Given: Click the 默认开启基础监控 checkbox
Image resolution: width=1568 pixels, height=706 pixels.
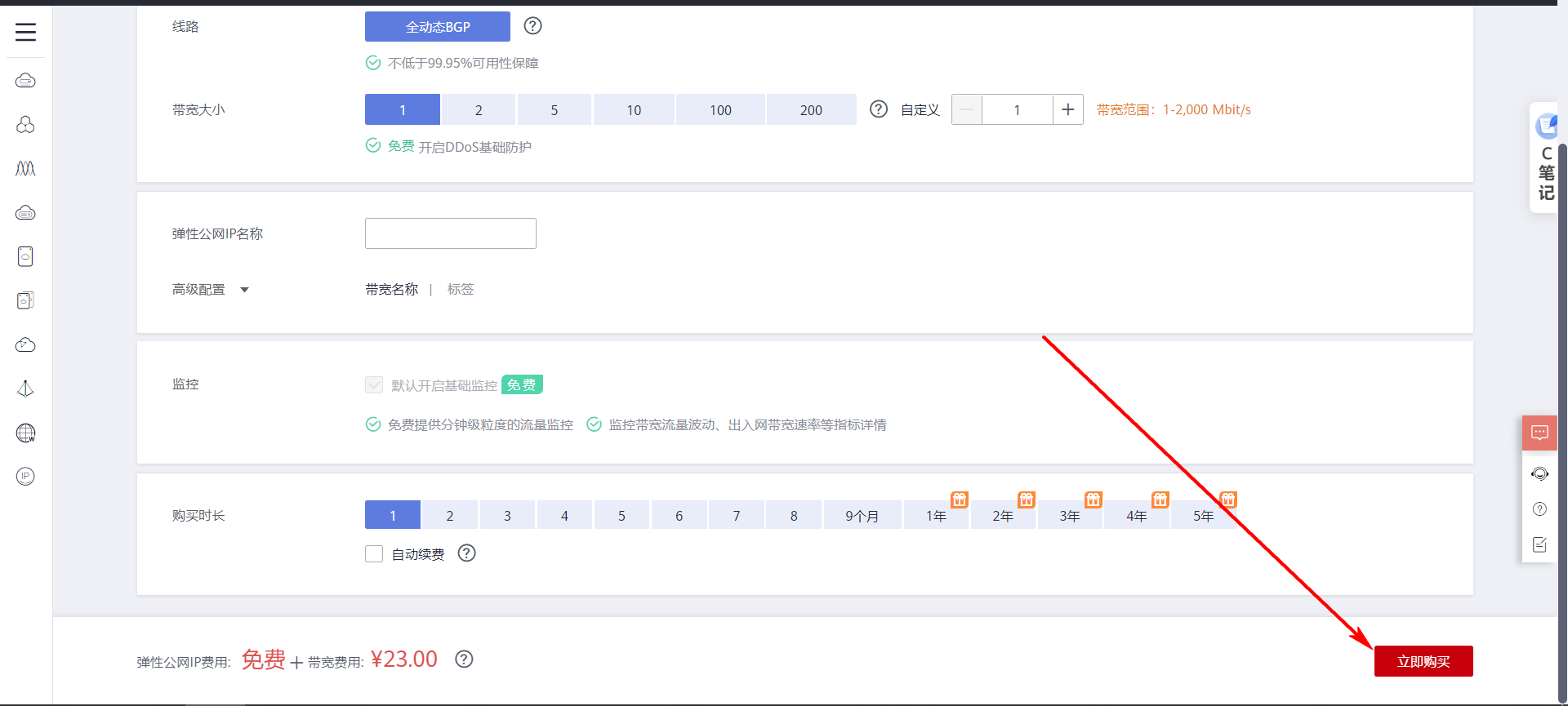Looking at the screenshot, I should (374, 384).
